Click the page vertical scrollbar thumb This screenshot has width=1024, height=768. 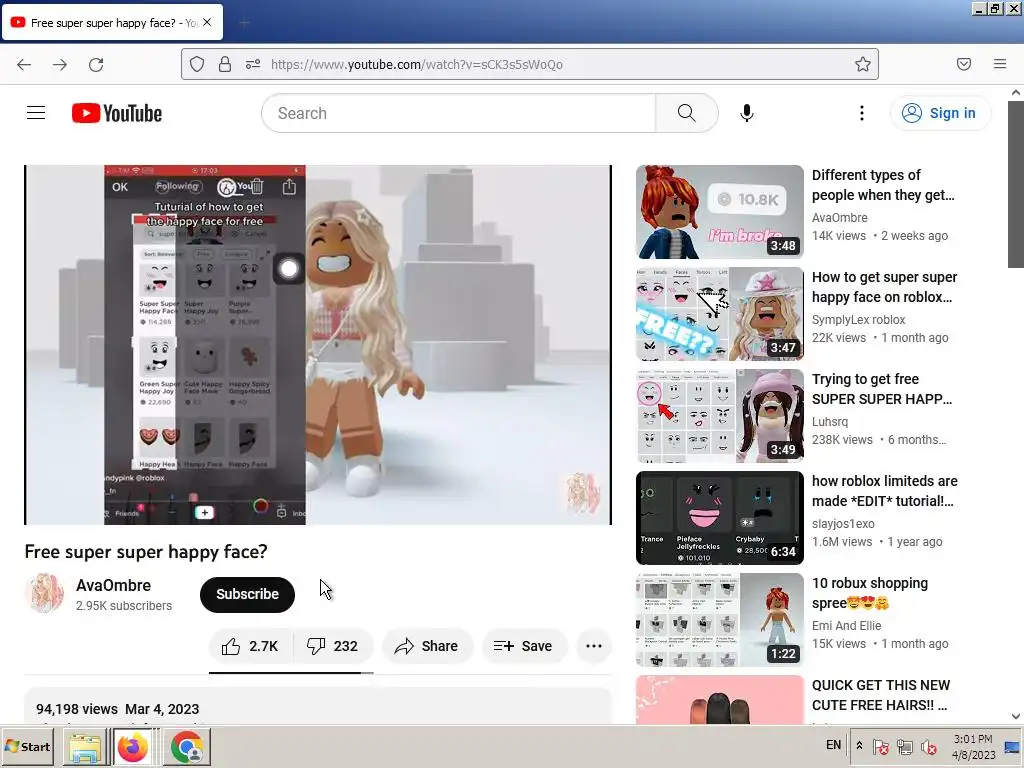(x=1016, y=184)
